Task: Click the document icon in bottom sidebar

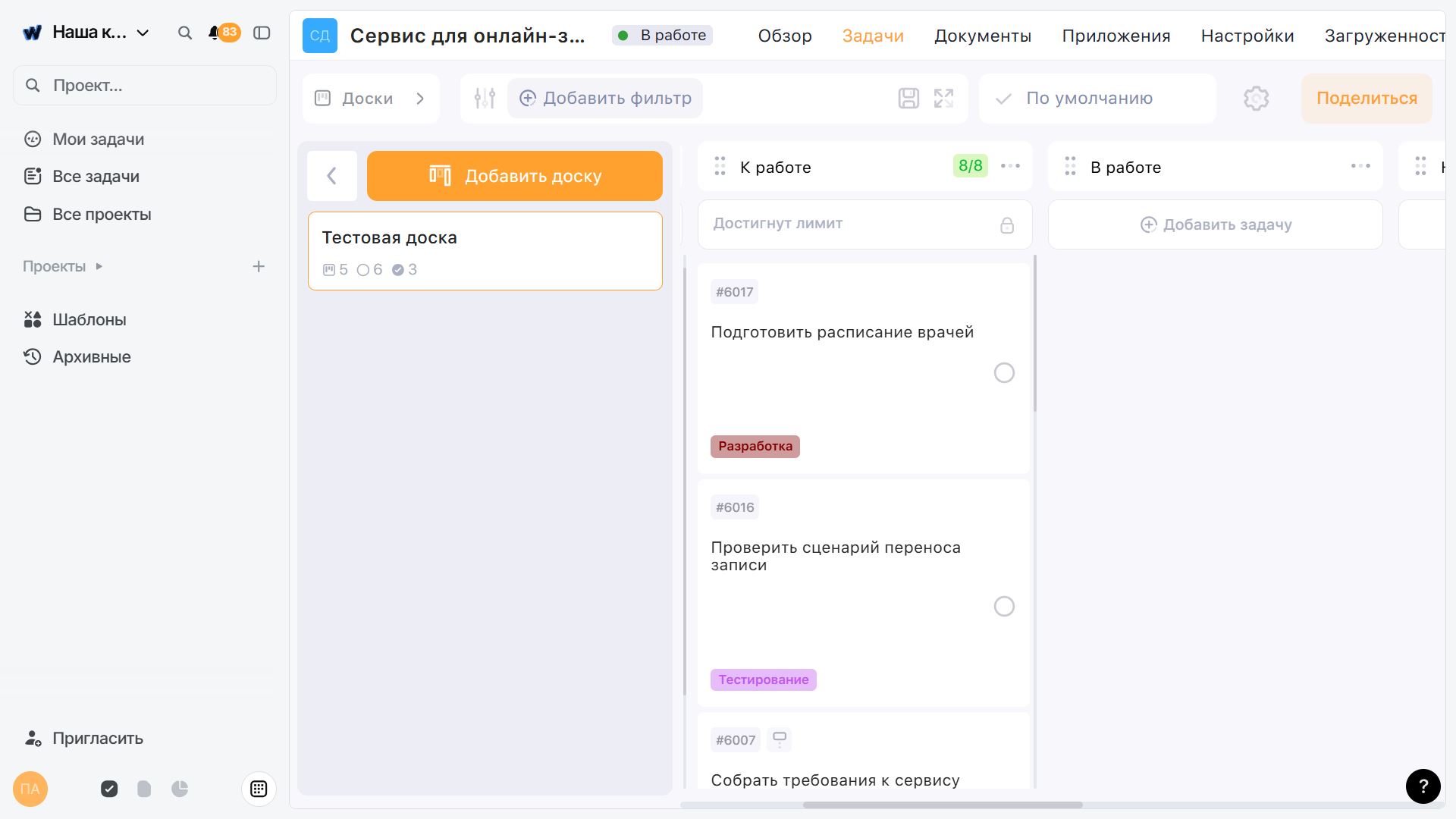Action: [144, 789]
